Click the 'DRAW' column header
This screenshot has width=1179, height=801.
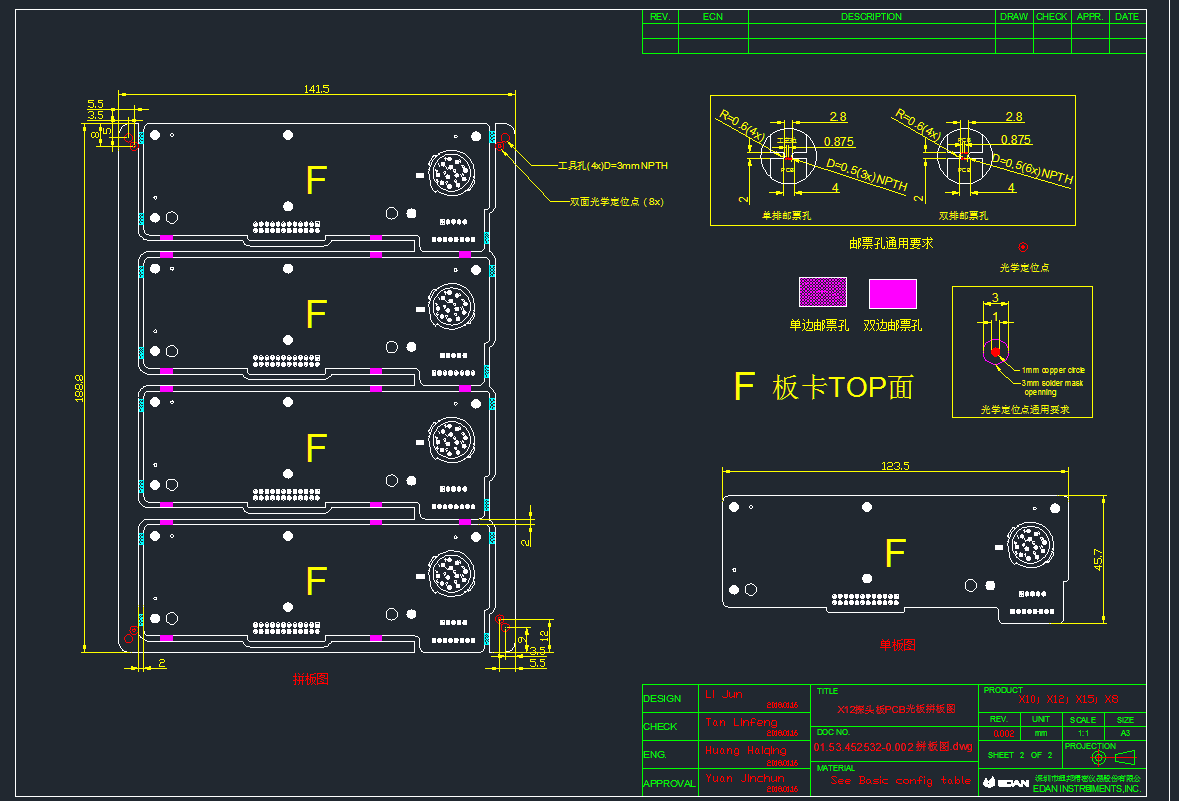(x=1013, y=17)
